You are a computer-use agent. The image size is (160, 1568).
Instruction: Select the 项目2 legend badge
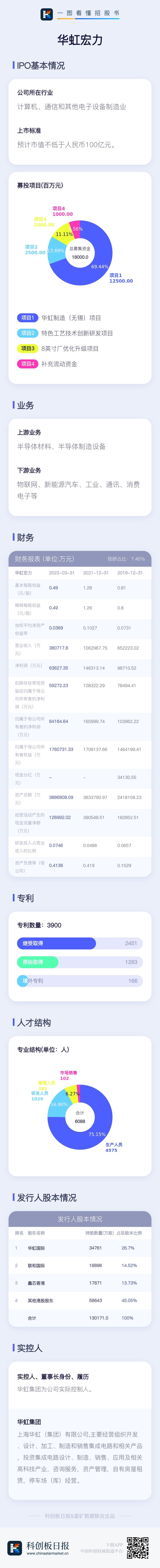coord(27,333)
